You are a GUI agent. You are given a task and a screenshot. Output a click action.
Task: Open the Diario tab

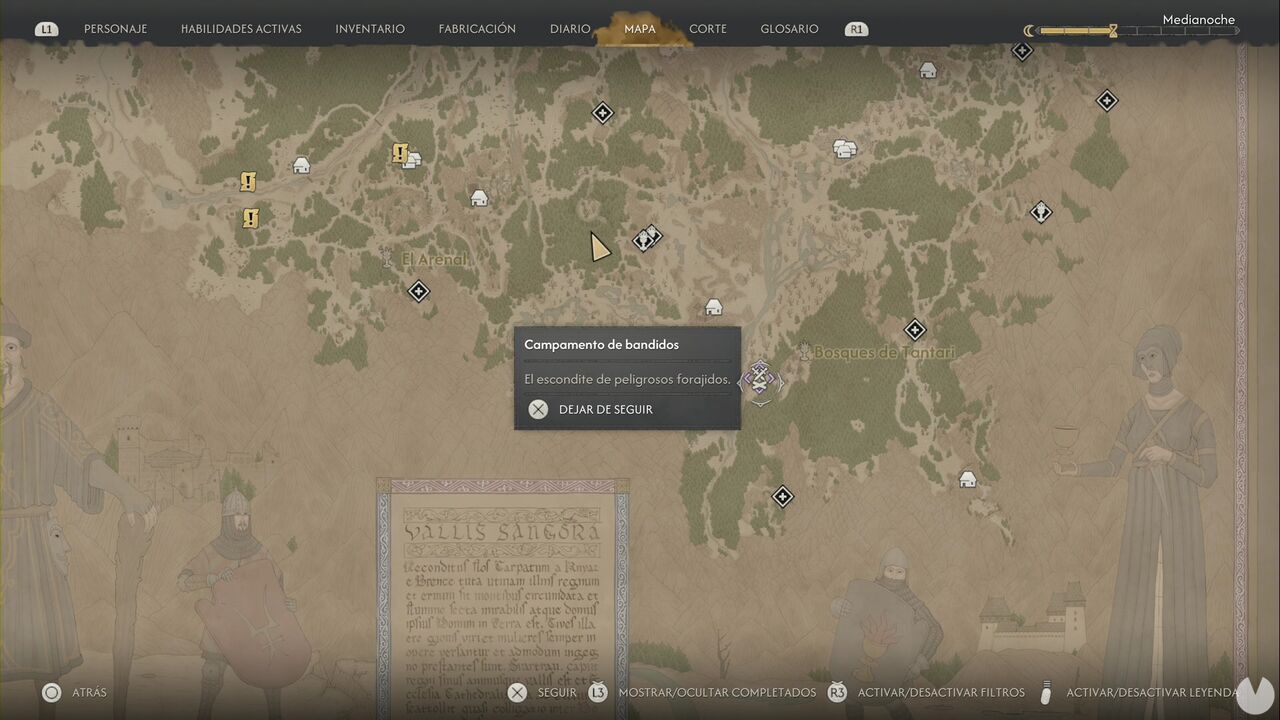(570, 29)
